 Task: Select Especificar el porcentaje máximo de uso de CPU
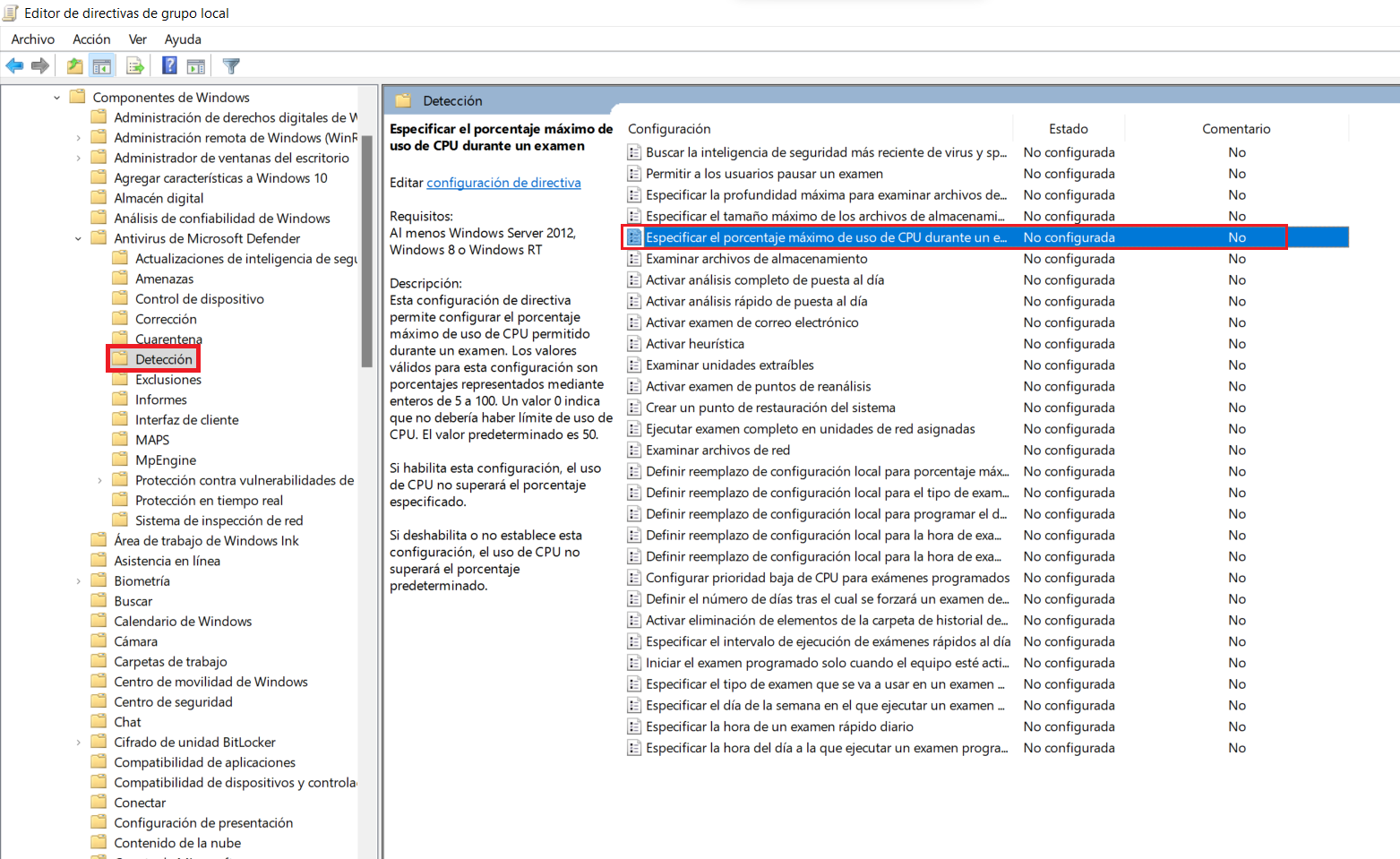coord(987,237)
